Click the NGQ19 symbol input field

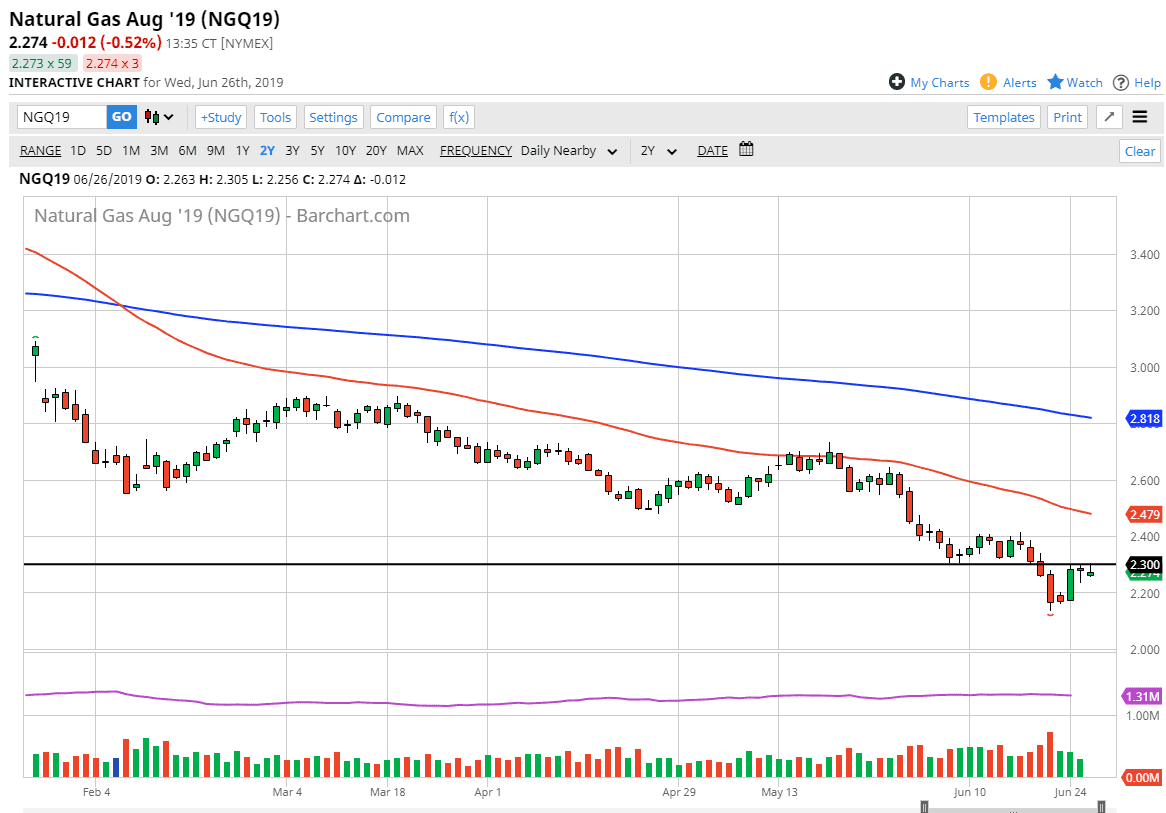[62, 117]
